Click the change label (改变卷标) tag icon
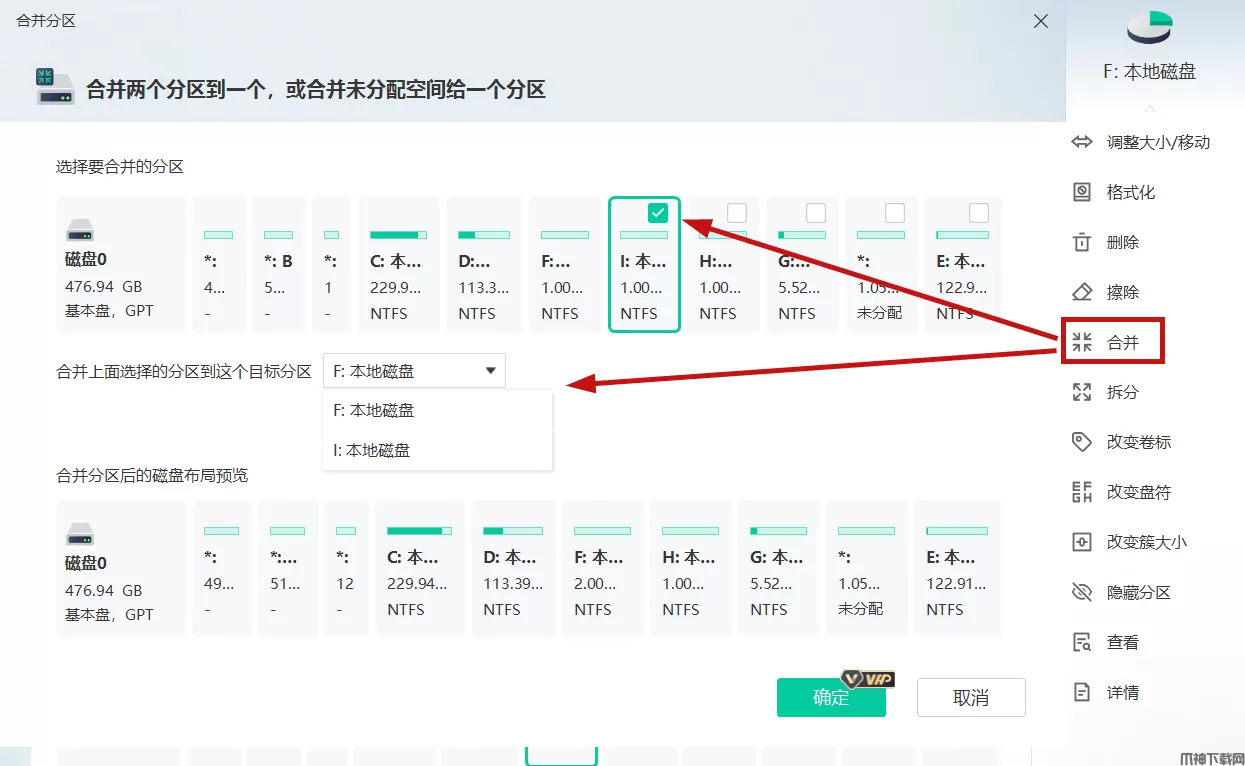This screenshot has height=766, width=1245. [1081, 442]
